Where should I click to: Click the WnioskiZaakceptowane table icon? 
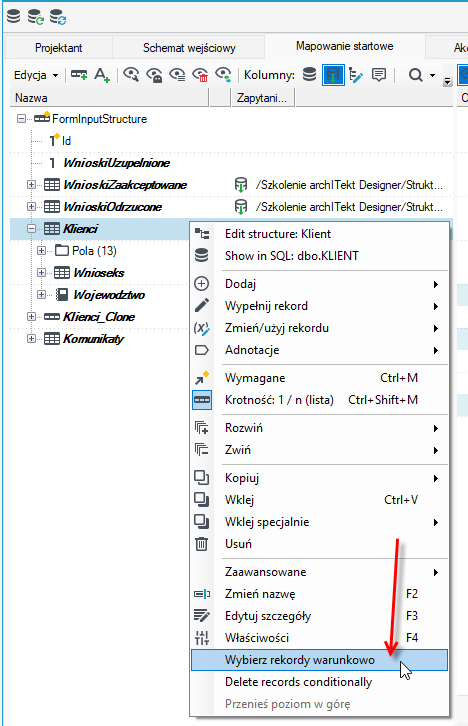click(52, 185)
